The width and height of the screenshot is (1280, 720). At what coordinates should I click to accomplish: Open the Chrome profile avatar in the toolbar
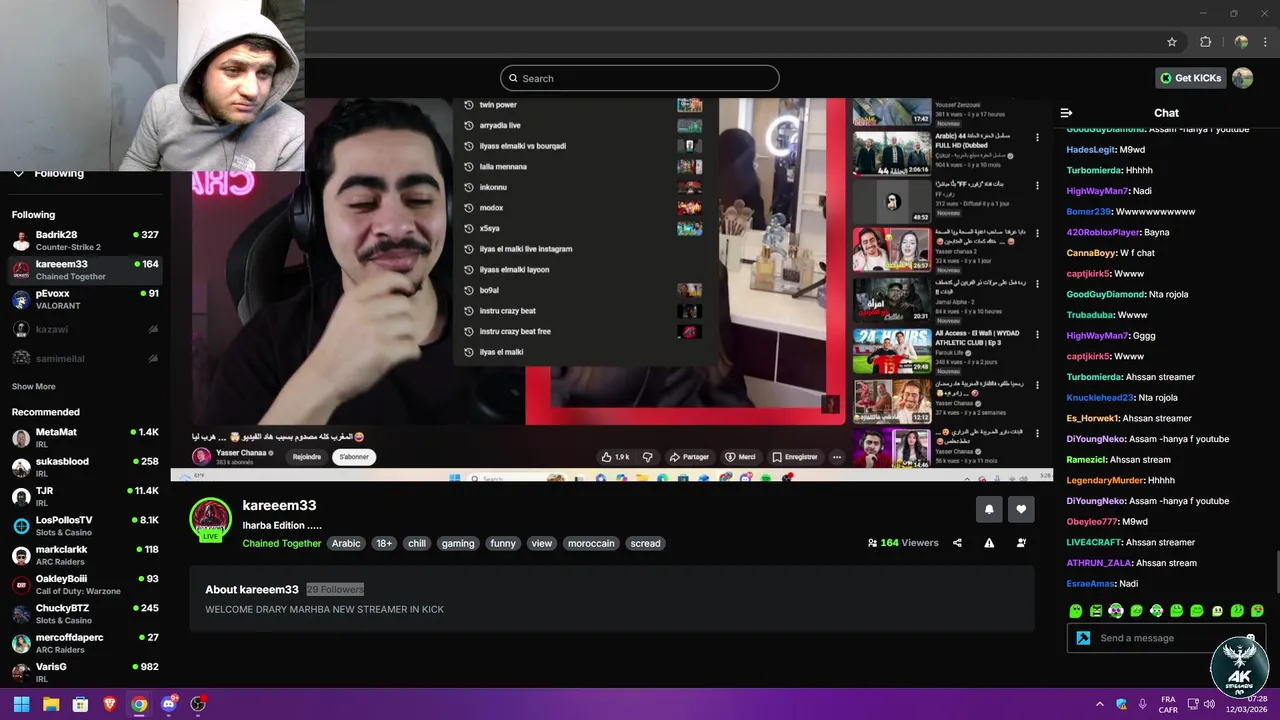tap(1241, 42)
